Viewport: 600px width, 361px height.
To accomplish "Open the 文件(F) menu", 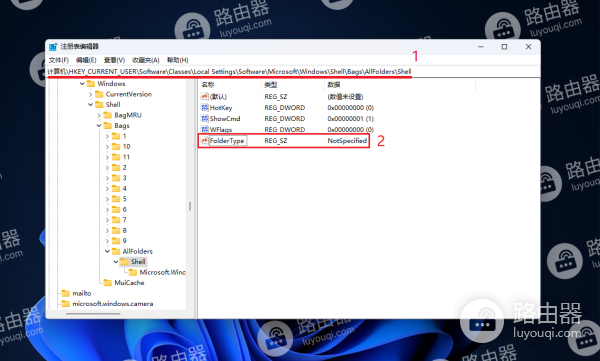I will (59, 60).
